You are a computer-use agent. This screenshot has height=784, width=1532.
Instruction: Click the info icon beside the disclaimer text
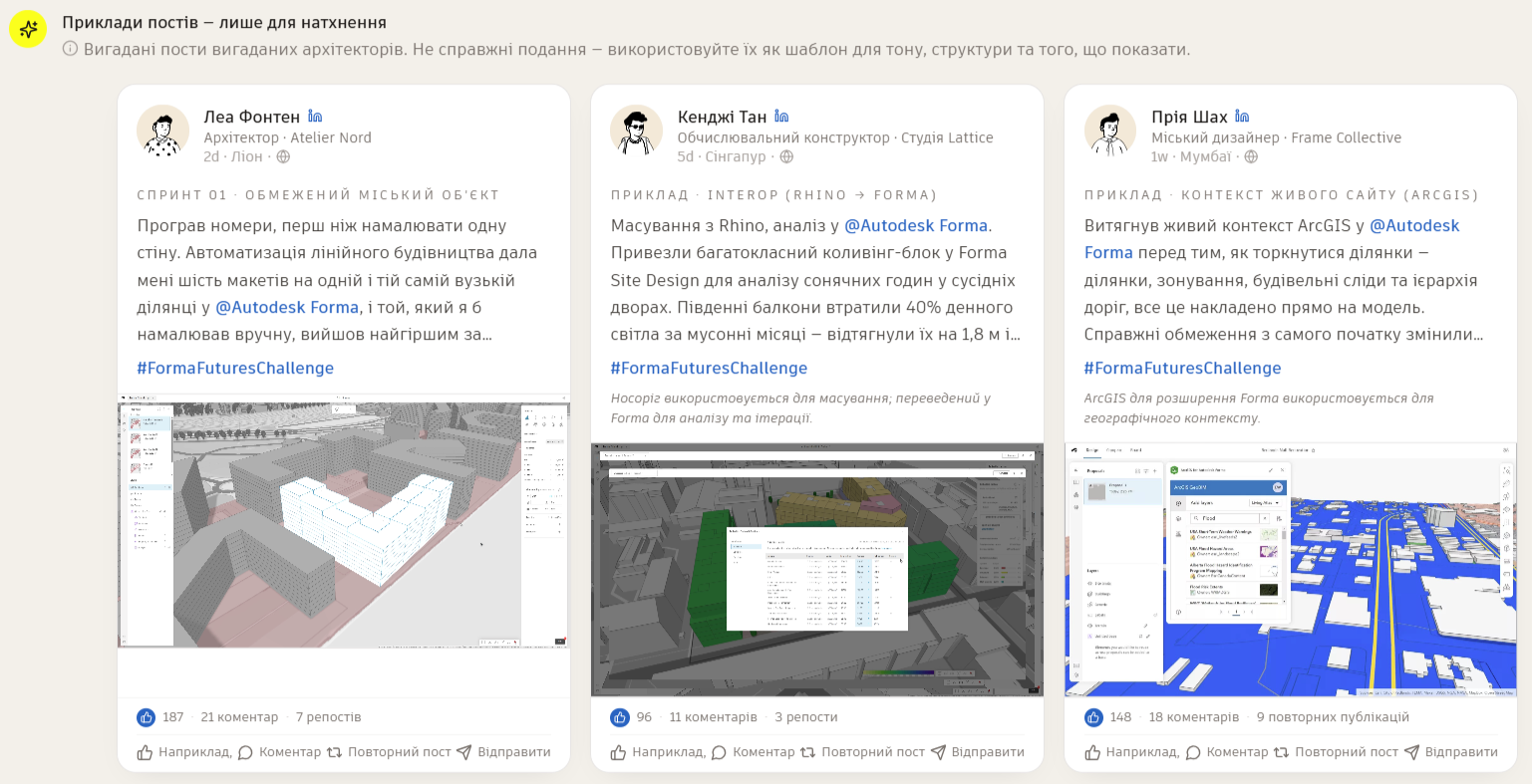[70, 49]
